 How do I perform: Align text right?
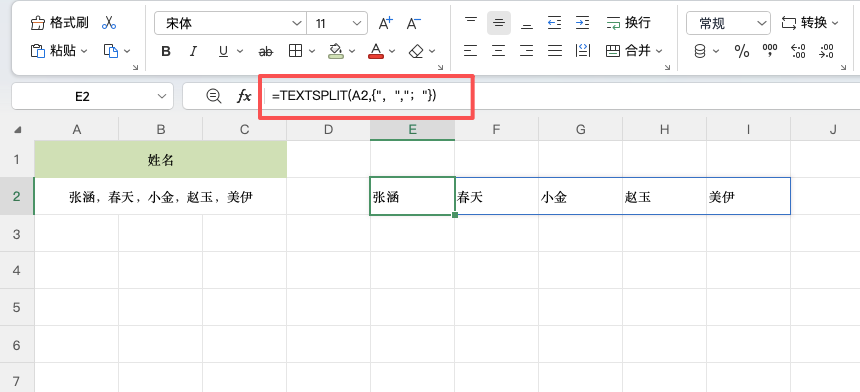(x=527, y=51)
